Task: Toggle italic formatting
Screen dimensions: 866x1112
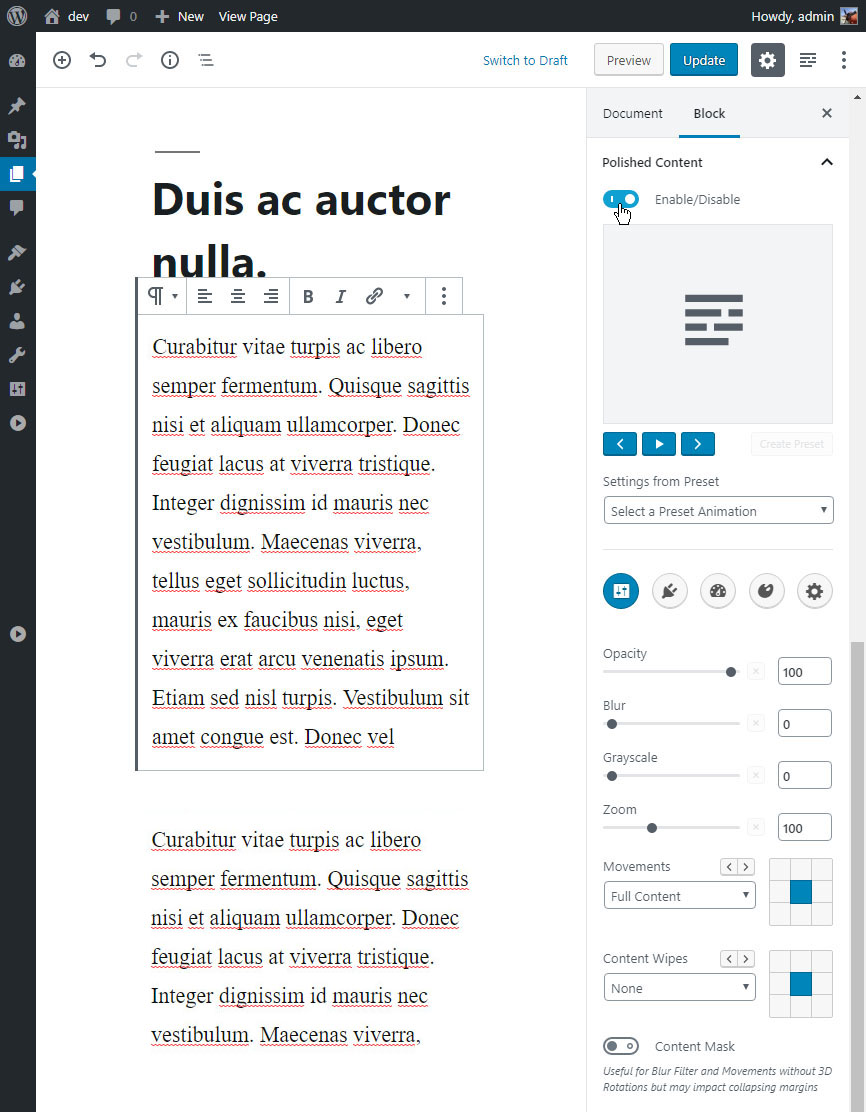Action: [340, 296]
